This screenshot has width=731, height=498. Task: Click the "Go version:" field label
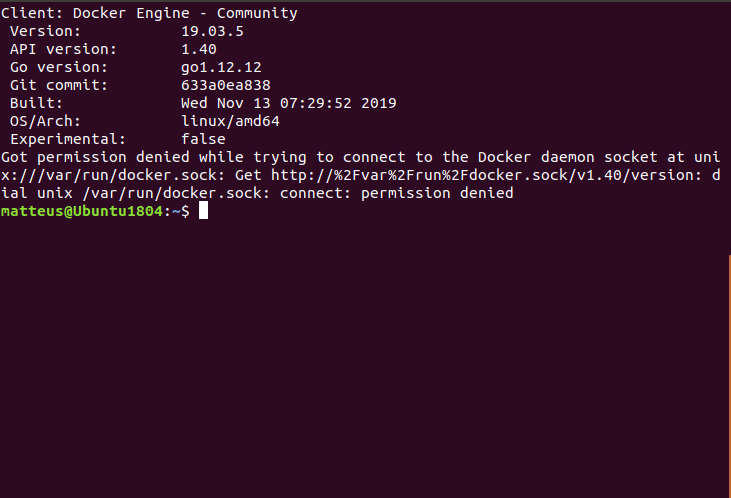point(59,68)
